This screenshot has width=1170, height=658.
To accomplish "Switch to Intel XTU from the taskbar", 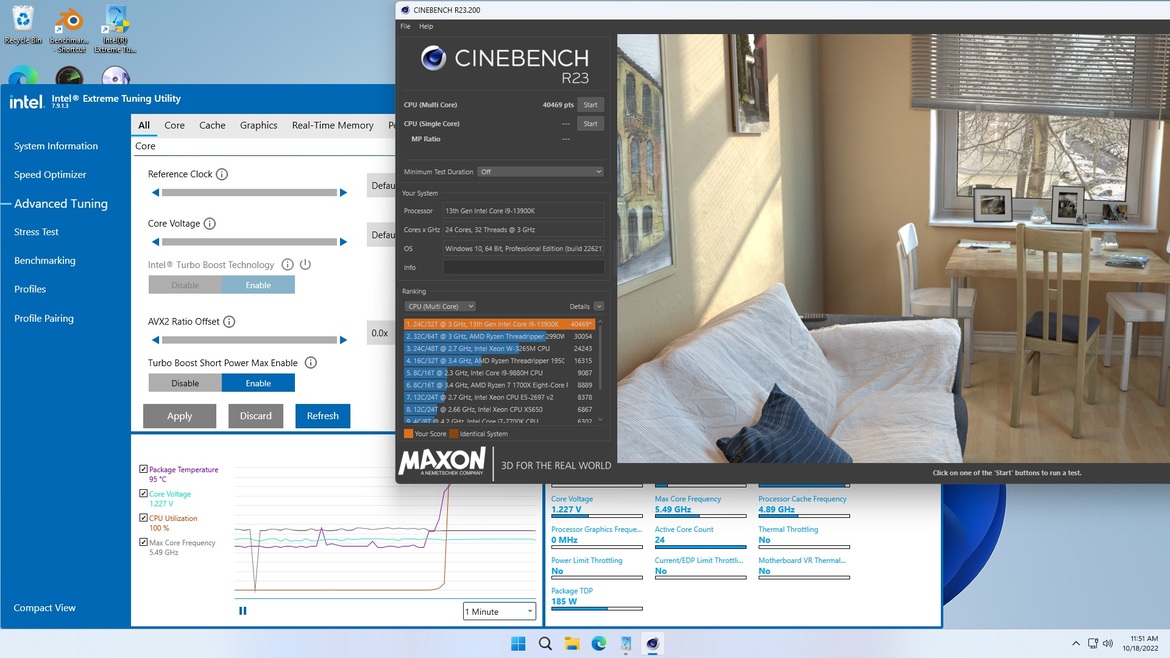I will click(626, 643).
